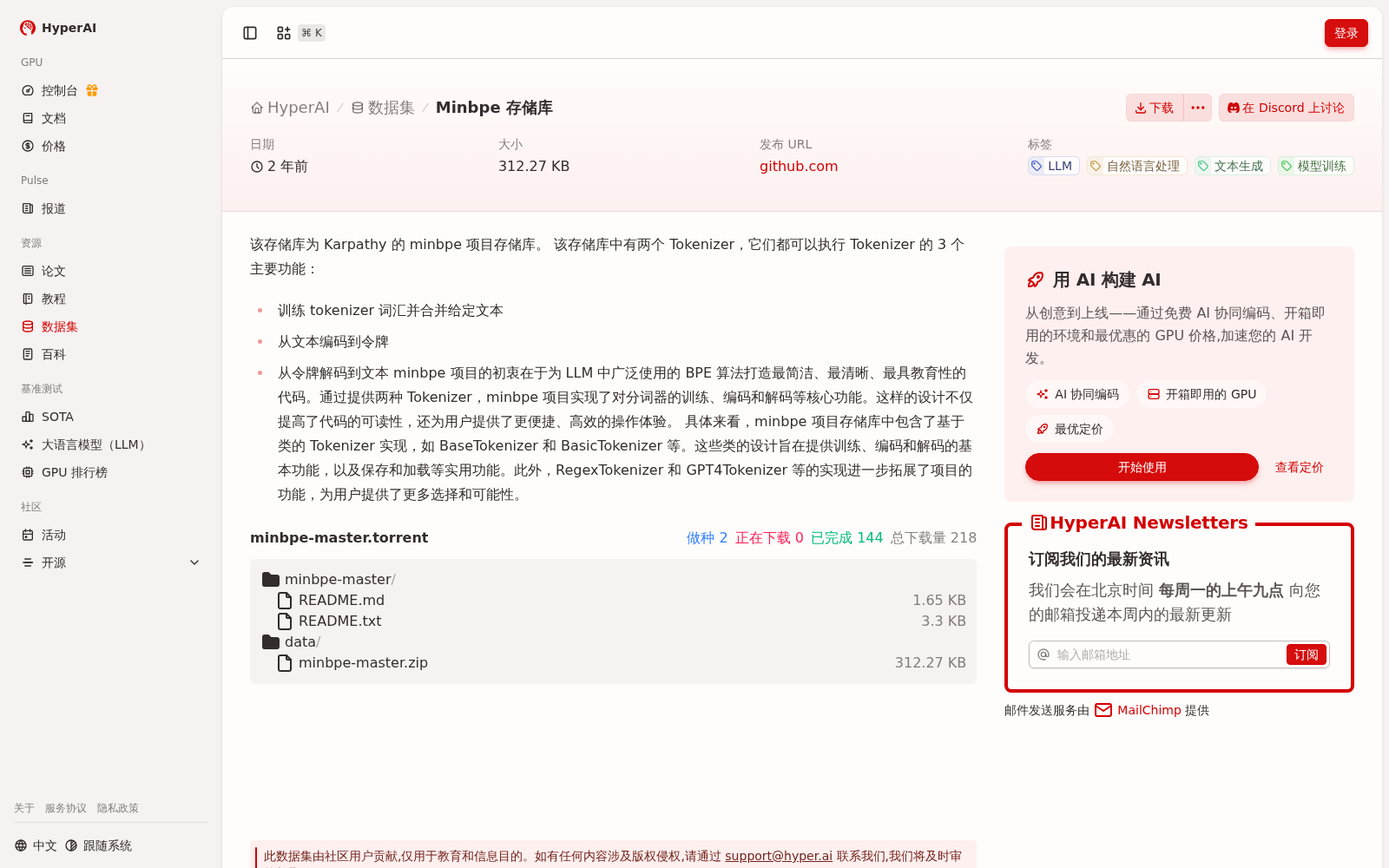1389x868 pixels.
Task: Click the 已完成 144 stat
Action: (846, 537)
